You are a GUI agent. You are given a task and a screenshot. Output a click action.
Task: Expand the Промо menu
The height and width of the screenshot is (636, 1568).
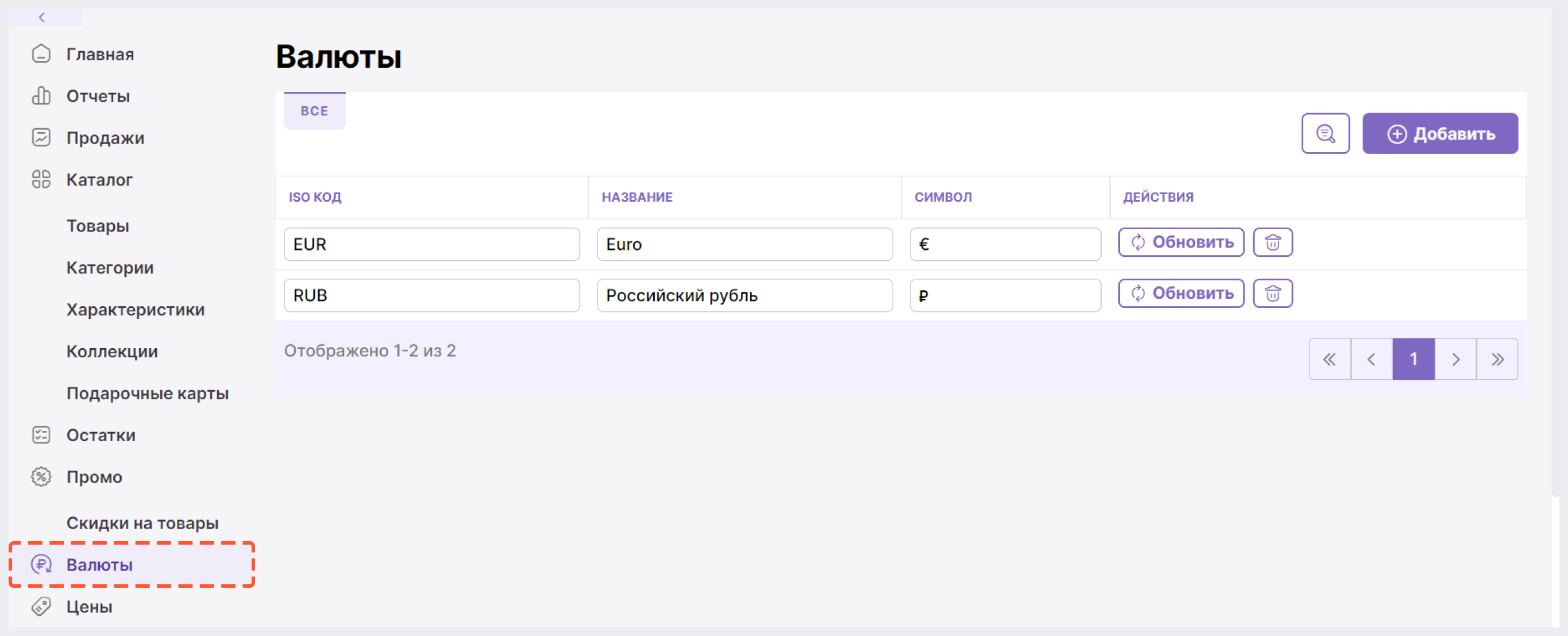[x=94, y=477]
